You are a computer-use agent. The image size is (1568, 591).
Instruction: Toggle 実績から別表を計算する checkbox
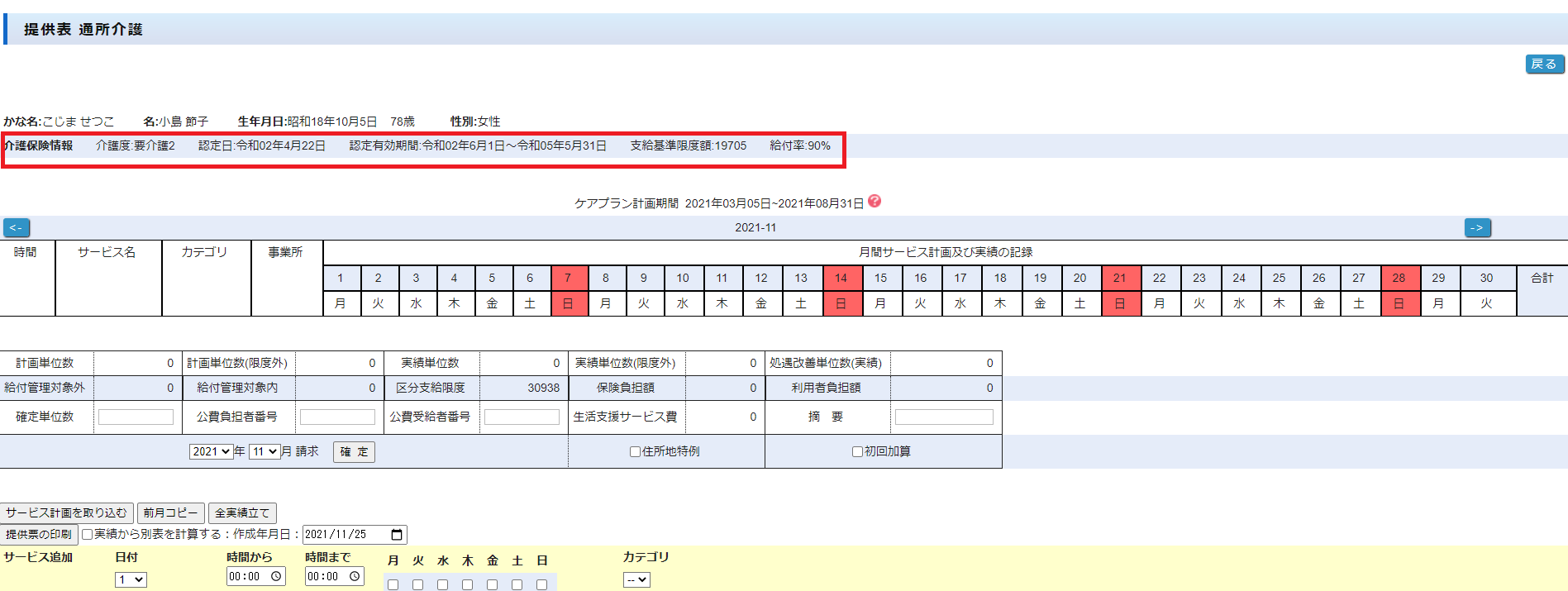pyautogui.click(x=87, y=535)
